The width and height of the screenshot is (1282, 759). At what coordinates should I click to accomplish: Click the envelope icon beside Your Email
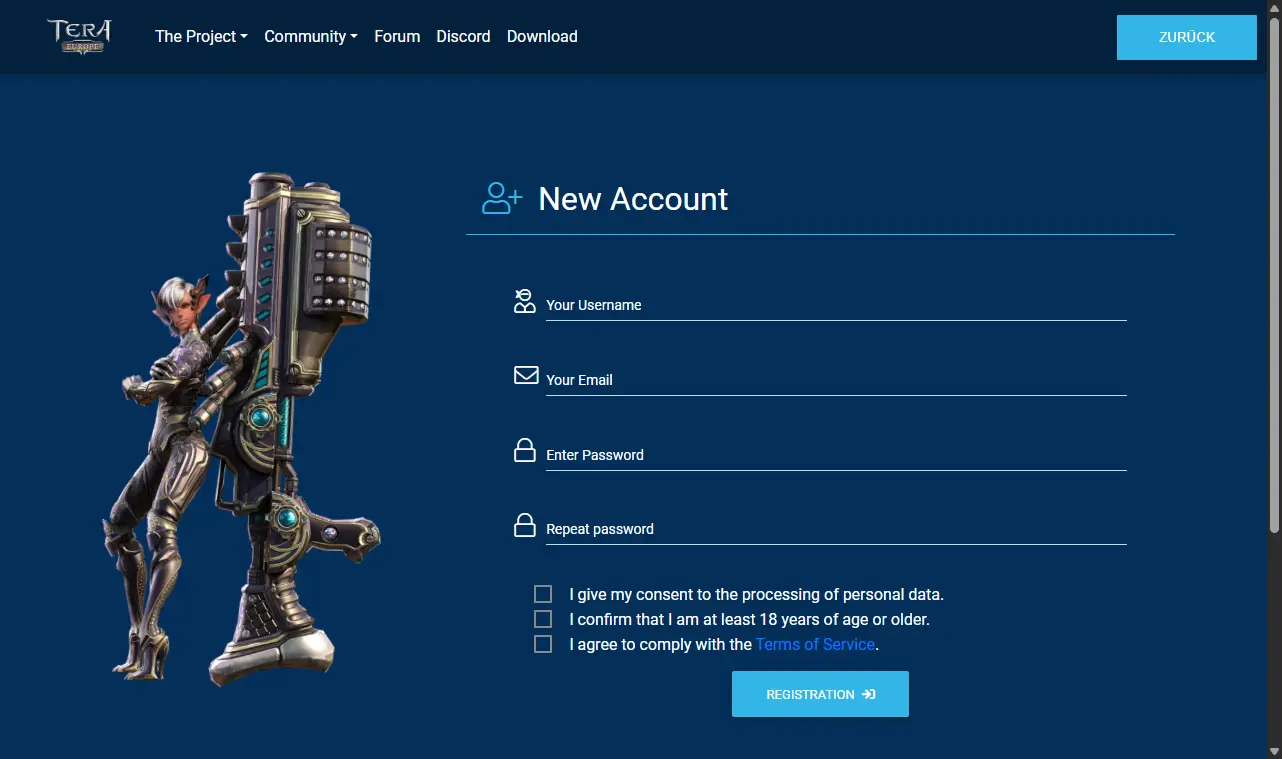tap(526, 375)
